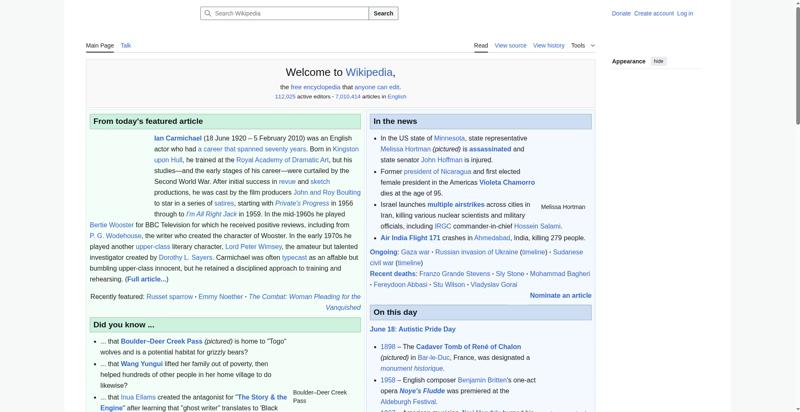The height and width of the screenshot is (412, 800).
Task: Open the Hossein Salami link
Action: tap(537, 226)
